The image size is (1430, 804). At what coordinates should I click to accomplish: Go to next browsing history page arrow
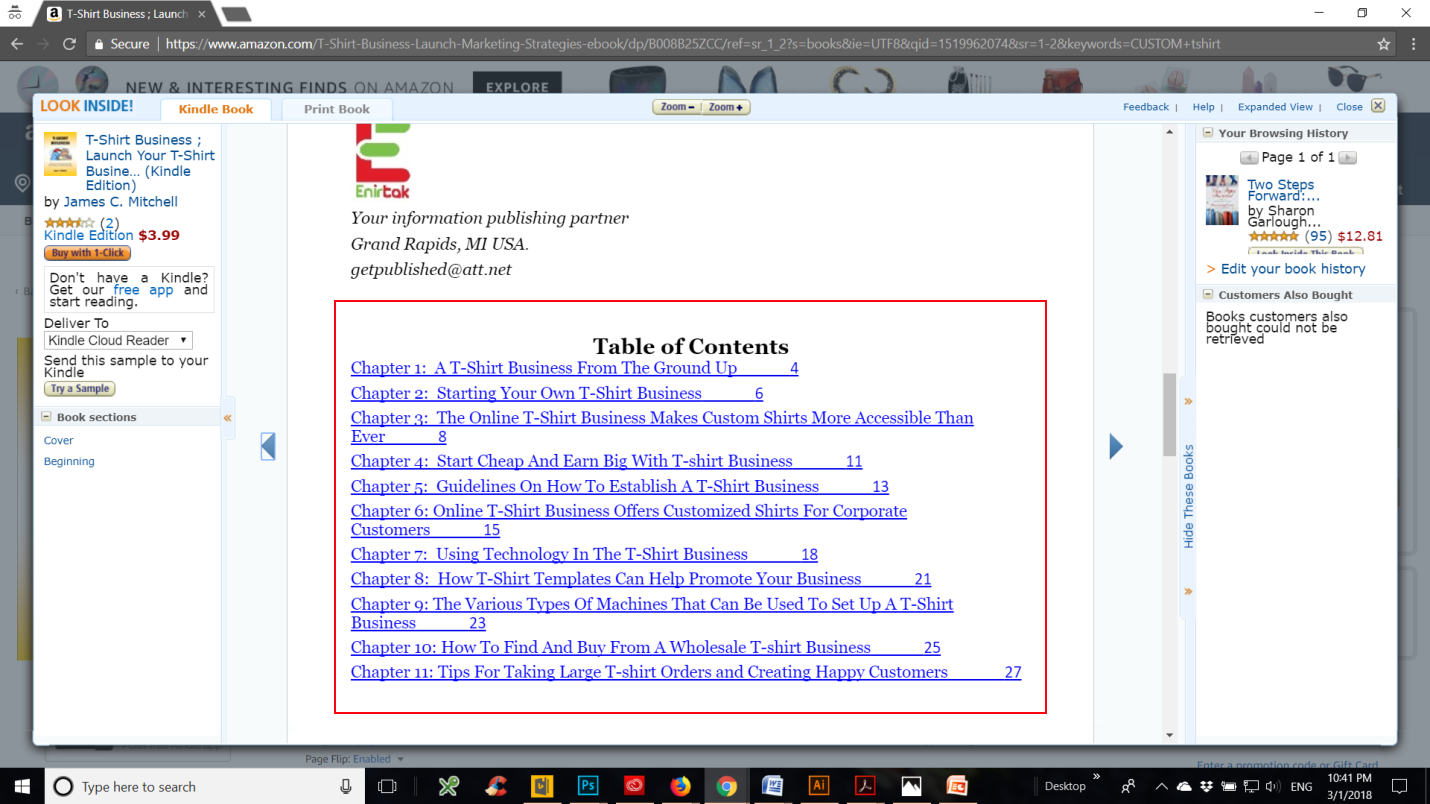[1348, 158]
